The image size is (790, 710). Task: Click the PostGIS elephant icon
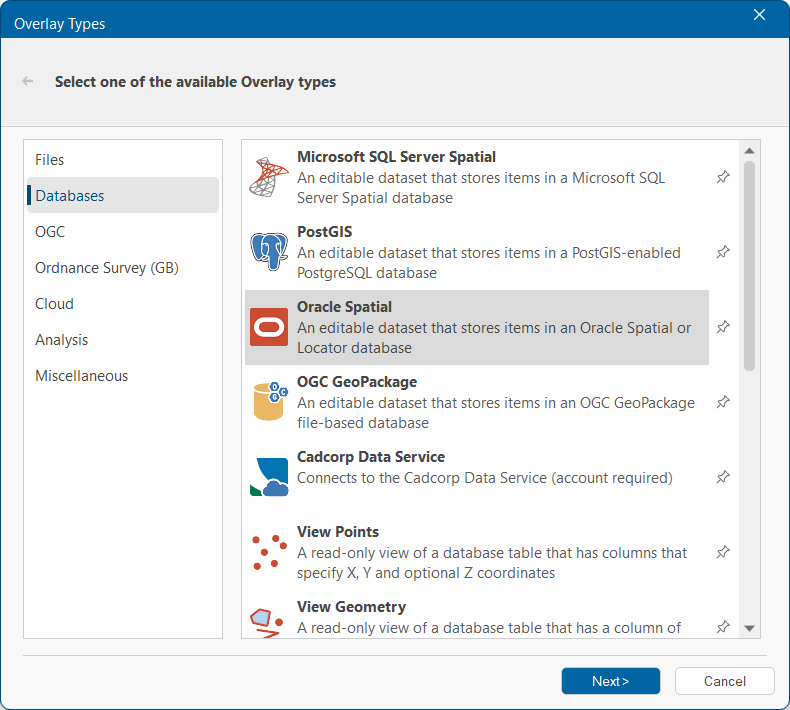click(268, 252)
